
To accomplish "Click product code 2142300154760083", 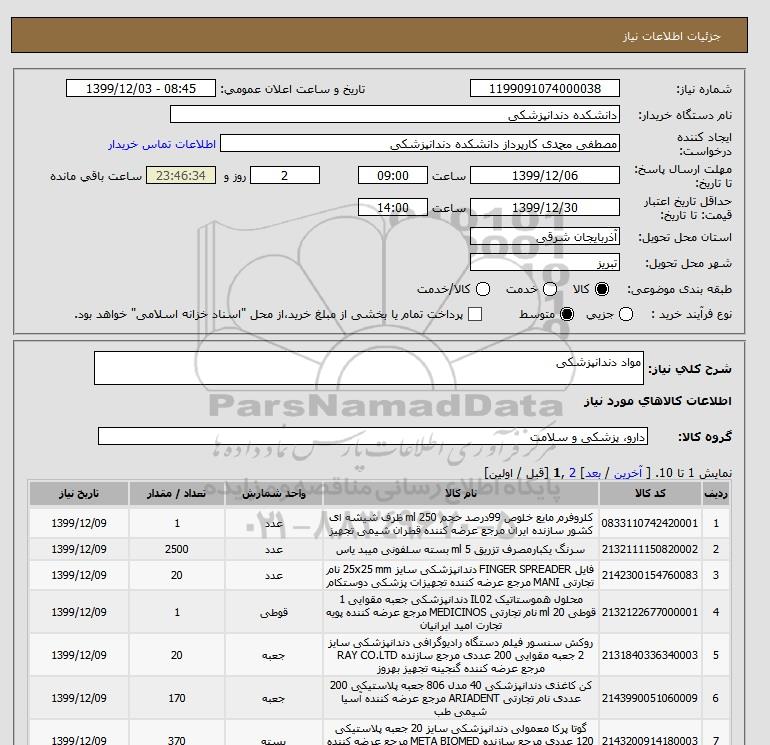I will tap(650, 575).
